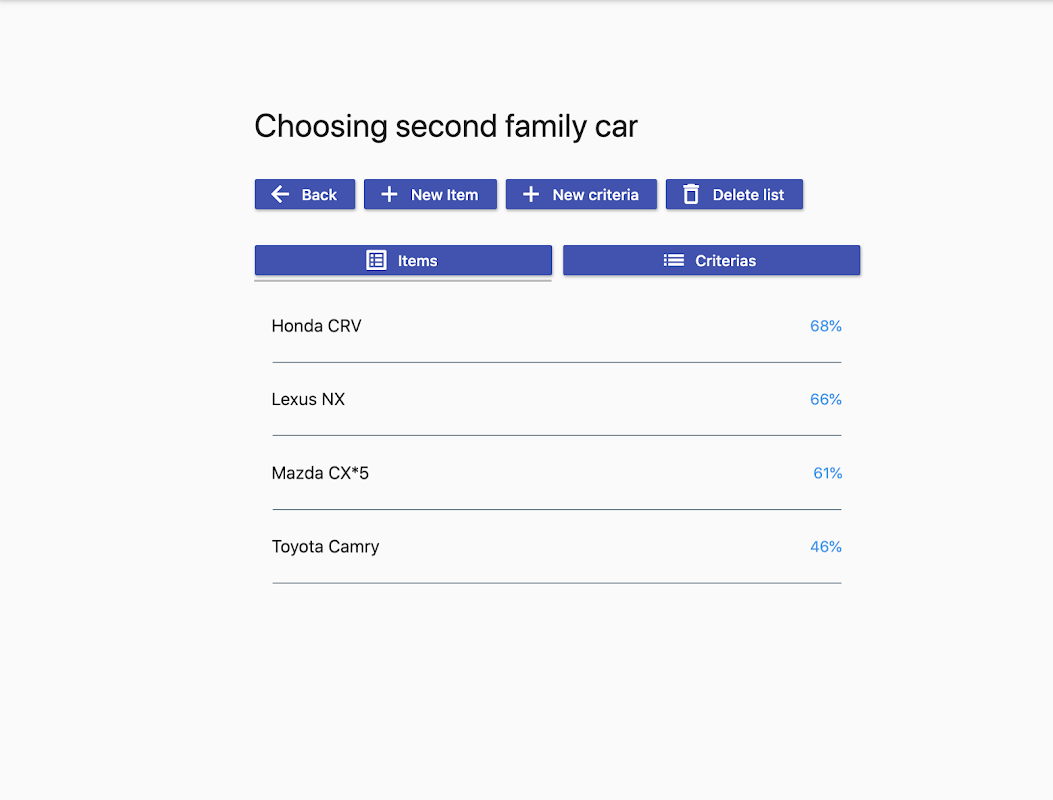The height and width of the screenshot is (800, 1053).
Task: Click the Items tab grid icon
Action: (x=376, y=260)
